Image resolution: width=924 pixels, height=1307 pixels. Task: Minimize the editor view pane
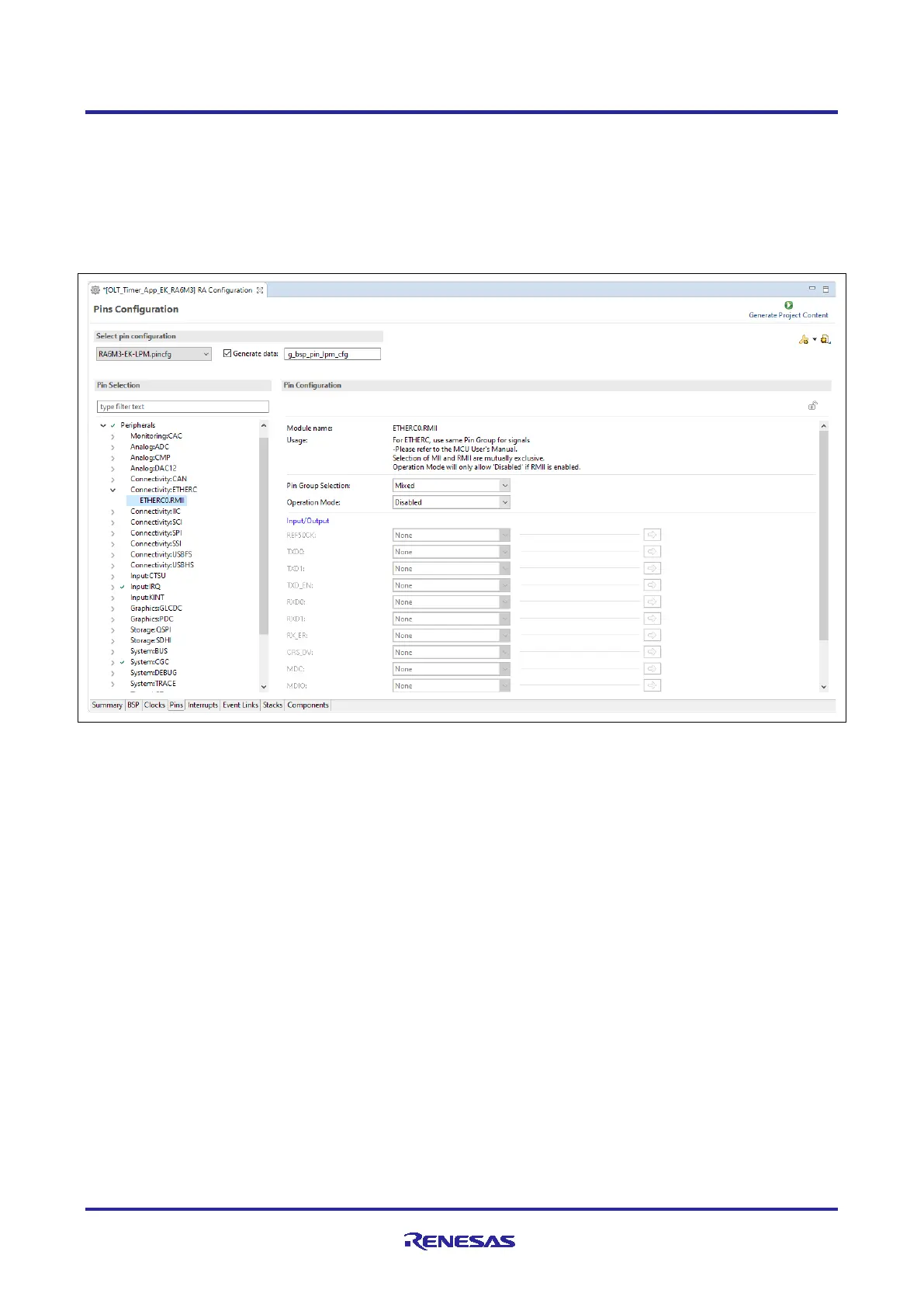tap(812, 289)
